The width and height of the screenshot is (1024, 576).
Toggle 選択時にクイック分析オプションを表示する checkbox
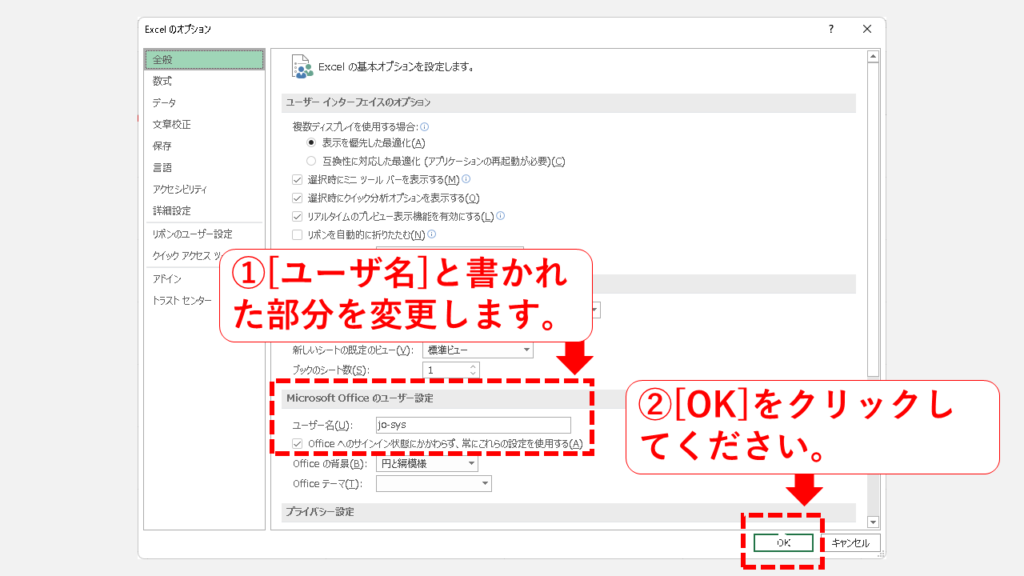point(297,198)
